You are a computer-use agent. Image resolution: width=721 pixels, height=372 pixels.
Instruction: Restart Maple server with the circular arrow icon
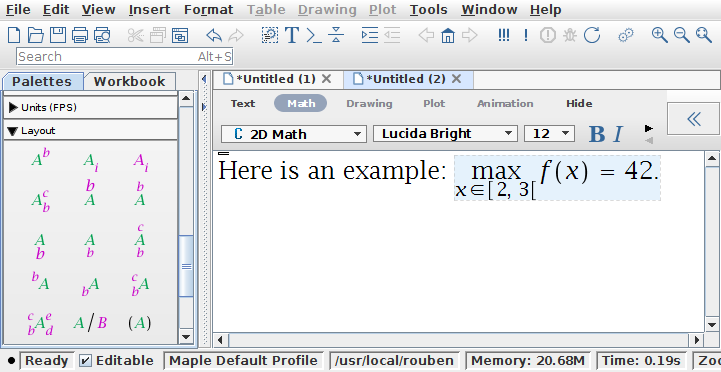[x=592, y=35]
